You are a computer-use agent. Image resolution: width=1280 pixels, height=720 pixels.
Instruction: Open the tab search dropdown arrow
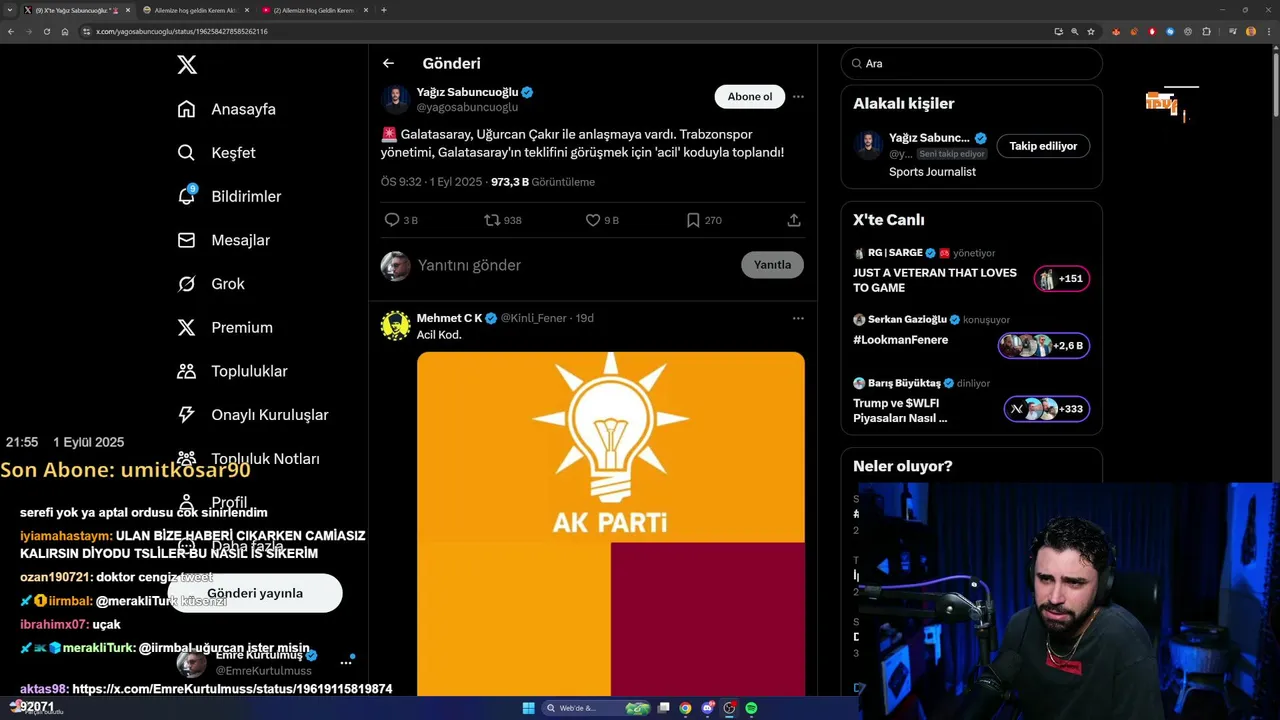coord(10,10)
